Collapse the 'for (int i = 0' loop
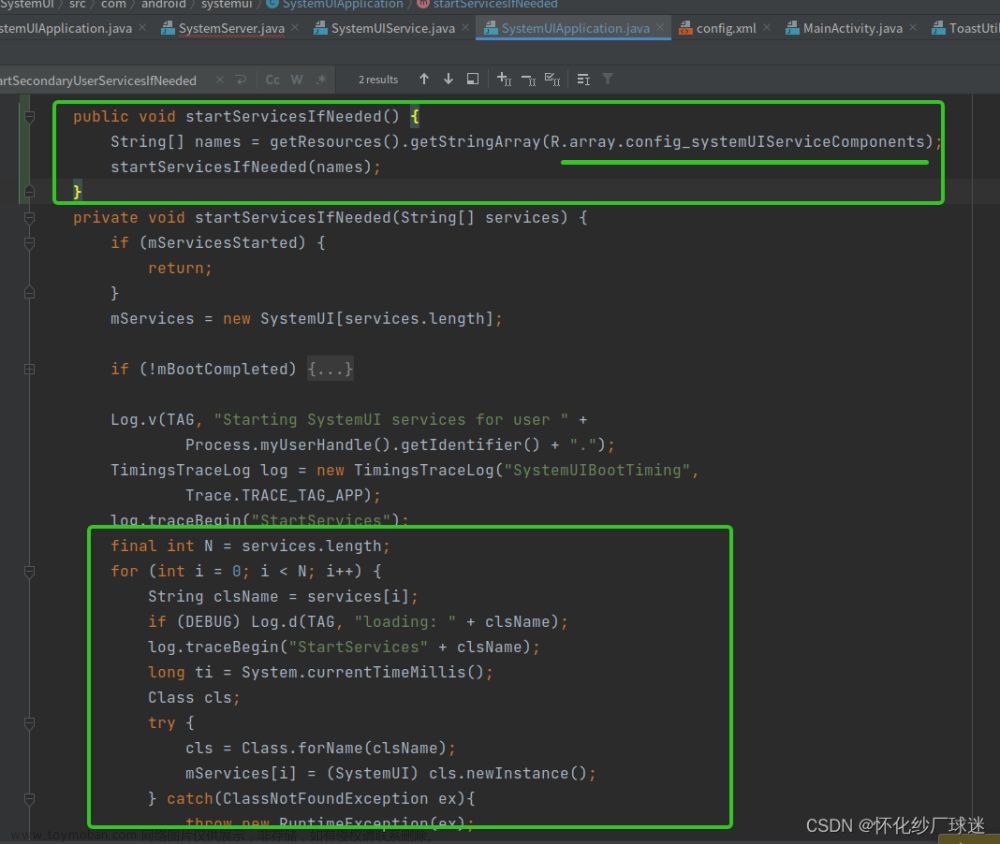Viewport: 1000px width, 844px height. [x=29, y=572]
